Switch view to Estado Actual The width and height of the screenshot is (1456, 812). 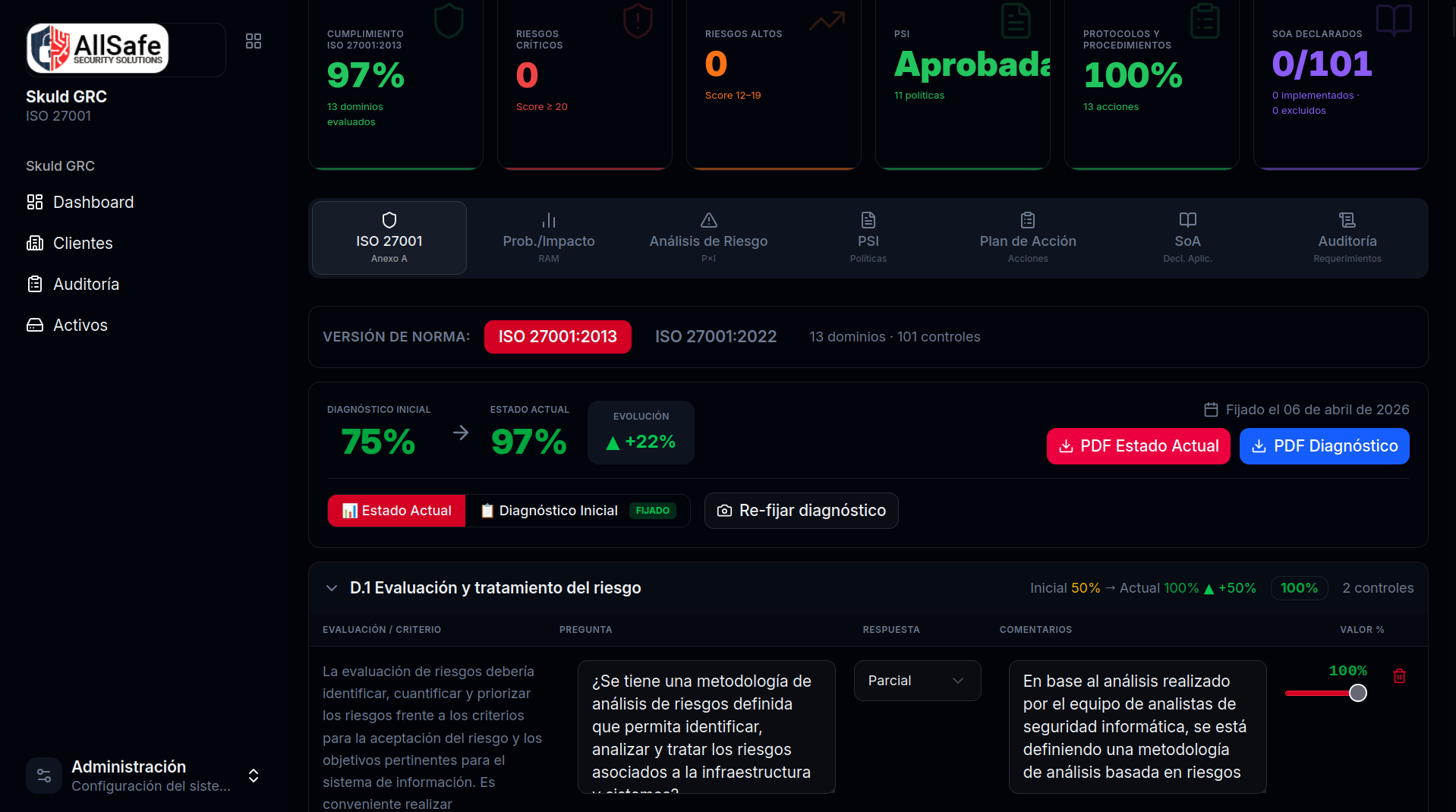tap(397, 511)
